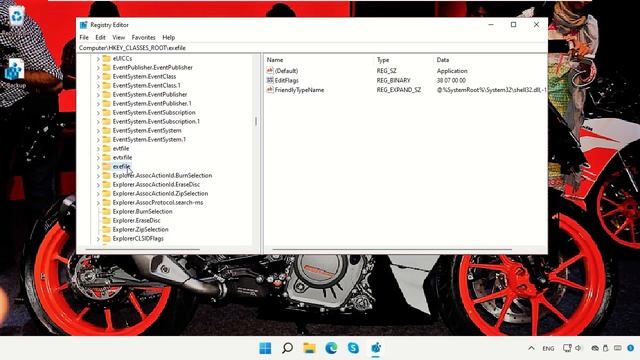Viewport: 640px width, 360px height.
Task: Expand Explorer.AssocActionId.BurnSelection key
Action: coord(98,176)
